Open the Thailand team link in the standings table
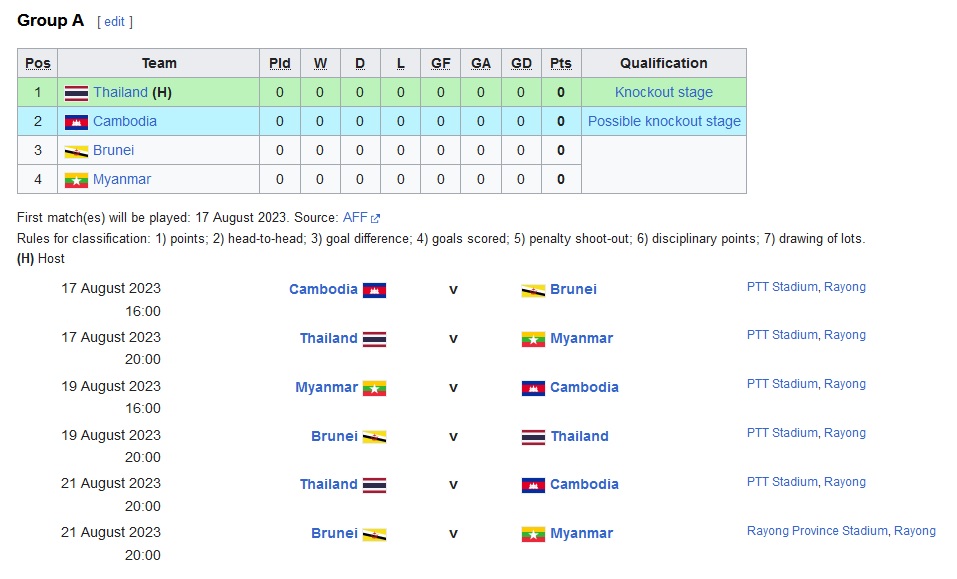Image resolution: width=957 pixels, height=579 pixels. (120, 93)
